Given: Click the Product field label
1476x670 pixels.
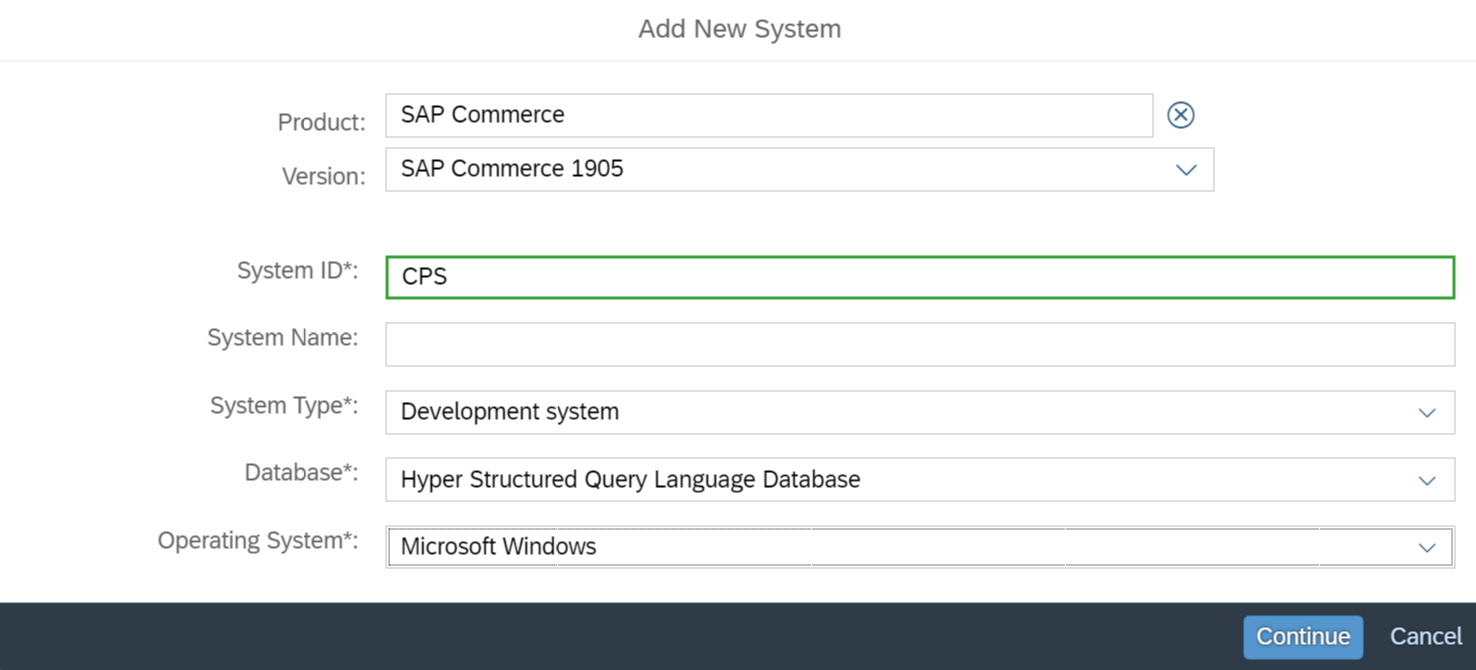Looking at the screenshot, I should (x=321, y=122).
